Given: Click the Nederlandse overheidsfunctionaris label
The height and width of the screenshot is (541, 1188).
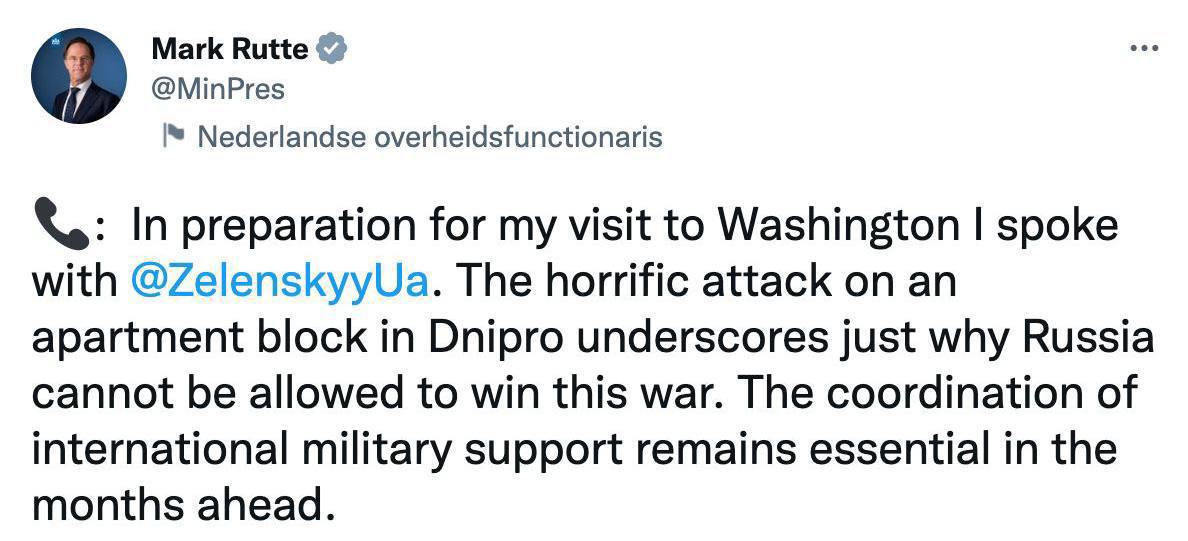Looking at the screenshot, I should point(430,137).
